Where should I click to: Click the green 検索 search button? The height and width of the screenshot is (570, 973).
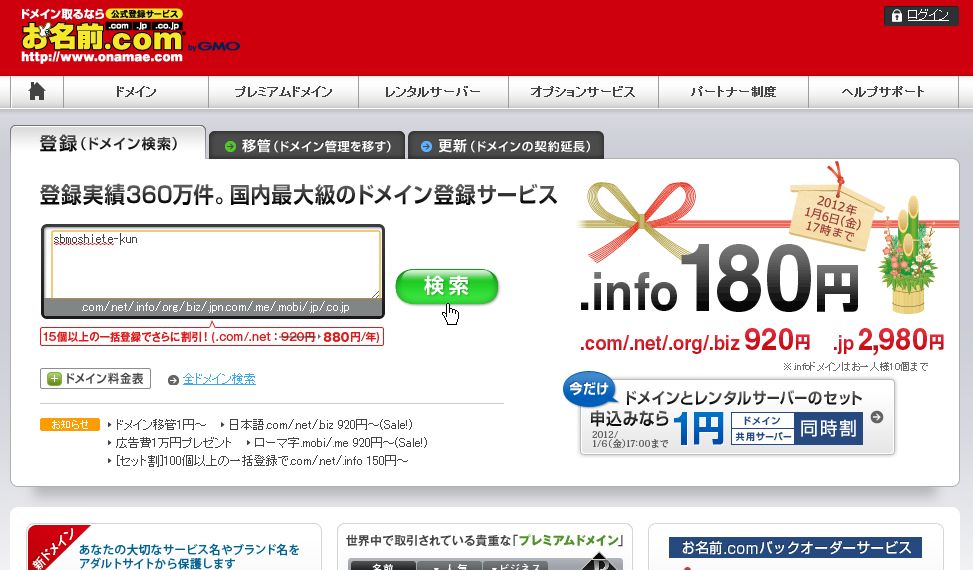(x=447, y=286)
